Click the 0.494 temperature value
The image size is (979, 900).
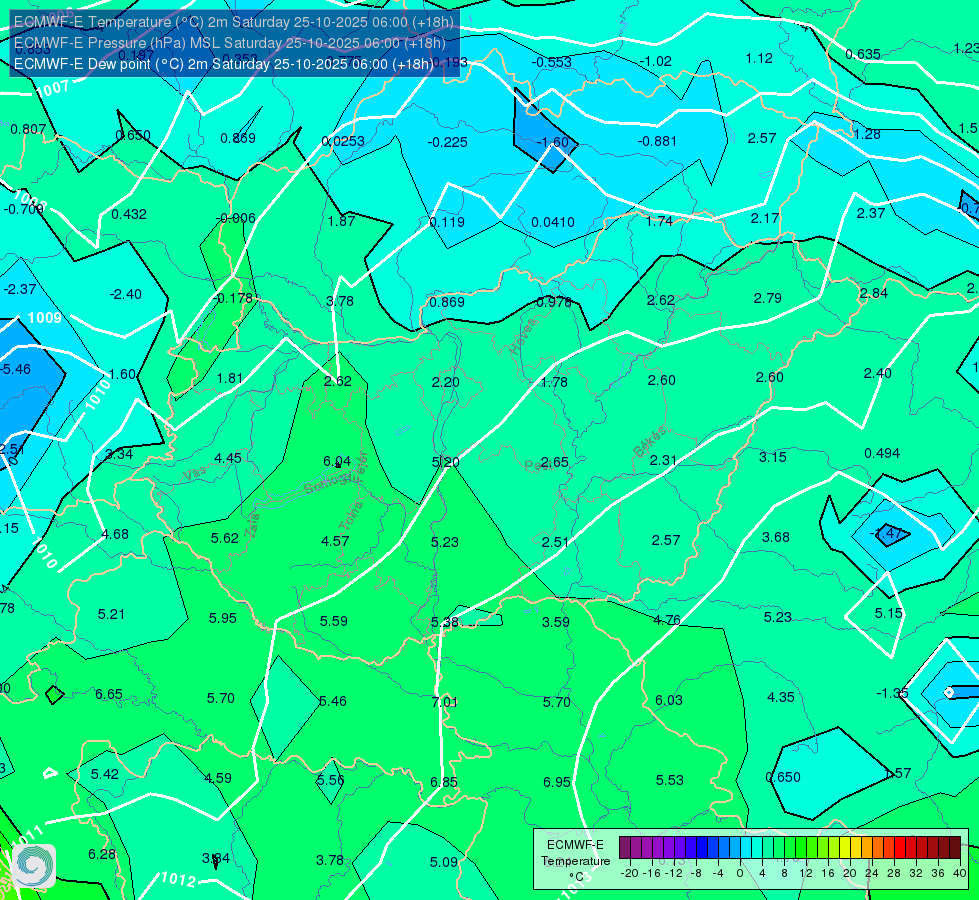click(882, 453)
